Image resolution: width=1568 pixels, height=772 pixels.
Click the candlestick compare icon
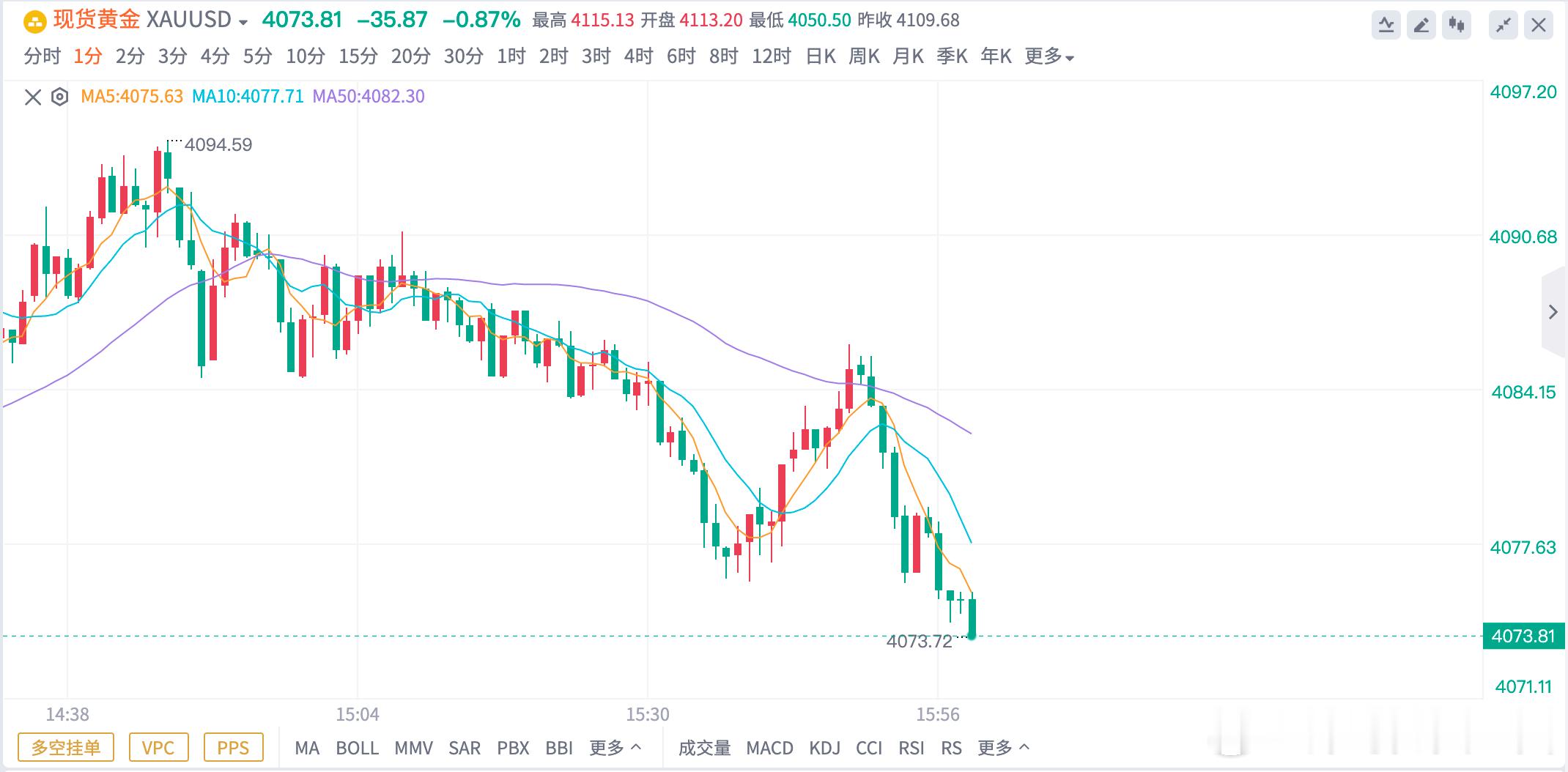[x=1457, y=26]
